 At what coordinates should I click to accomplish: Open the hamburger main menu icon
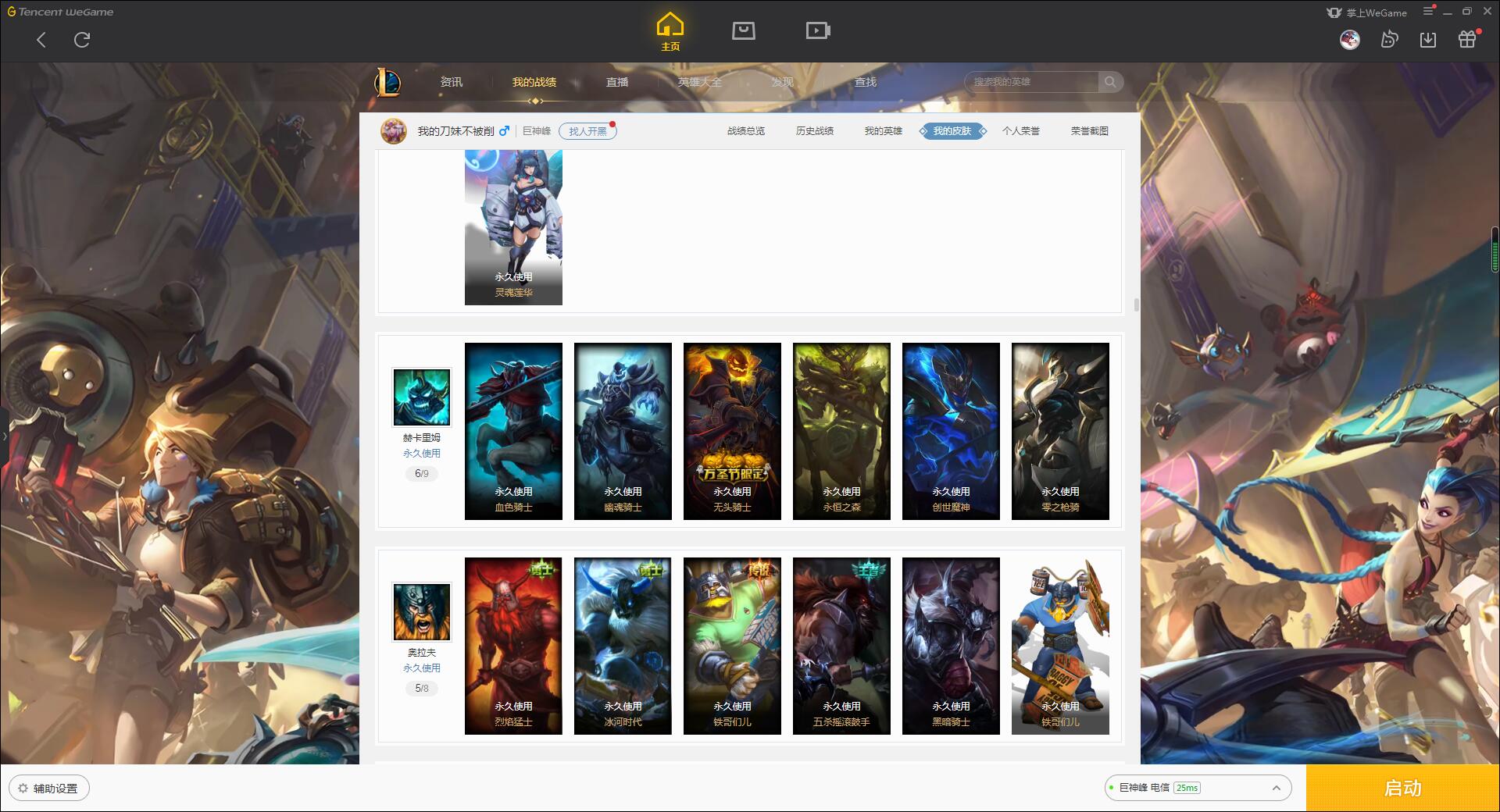pyautogui.click(x=1428, y=12)
